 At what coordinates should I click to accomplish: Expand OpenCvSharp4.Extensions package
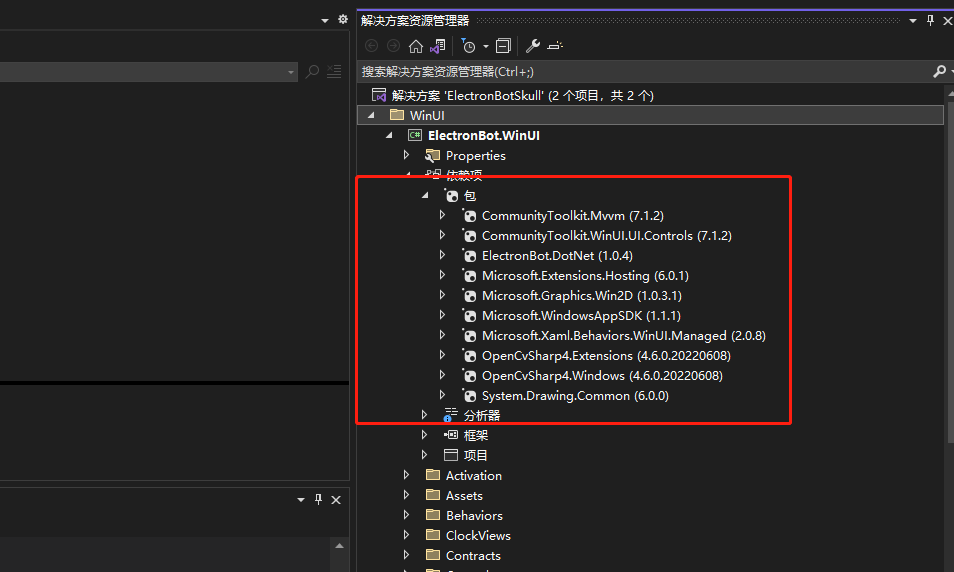pyautogui.click(x=442, y=355)
